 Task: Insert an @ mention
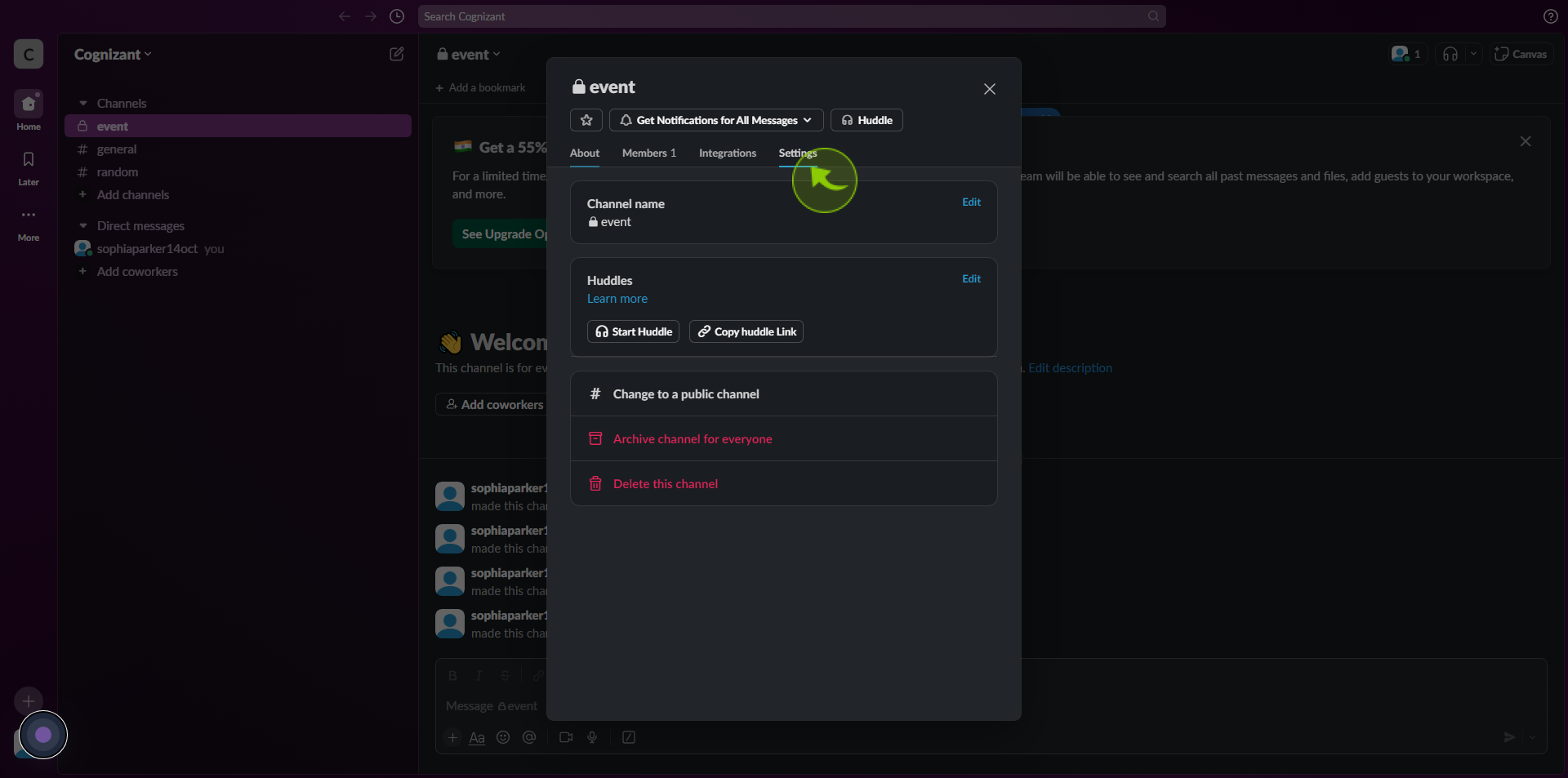pos(529,738)
